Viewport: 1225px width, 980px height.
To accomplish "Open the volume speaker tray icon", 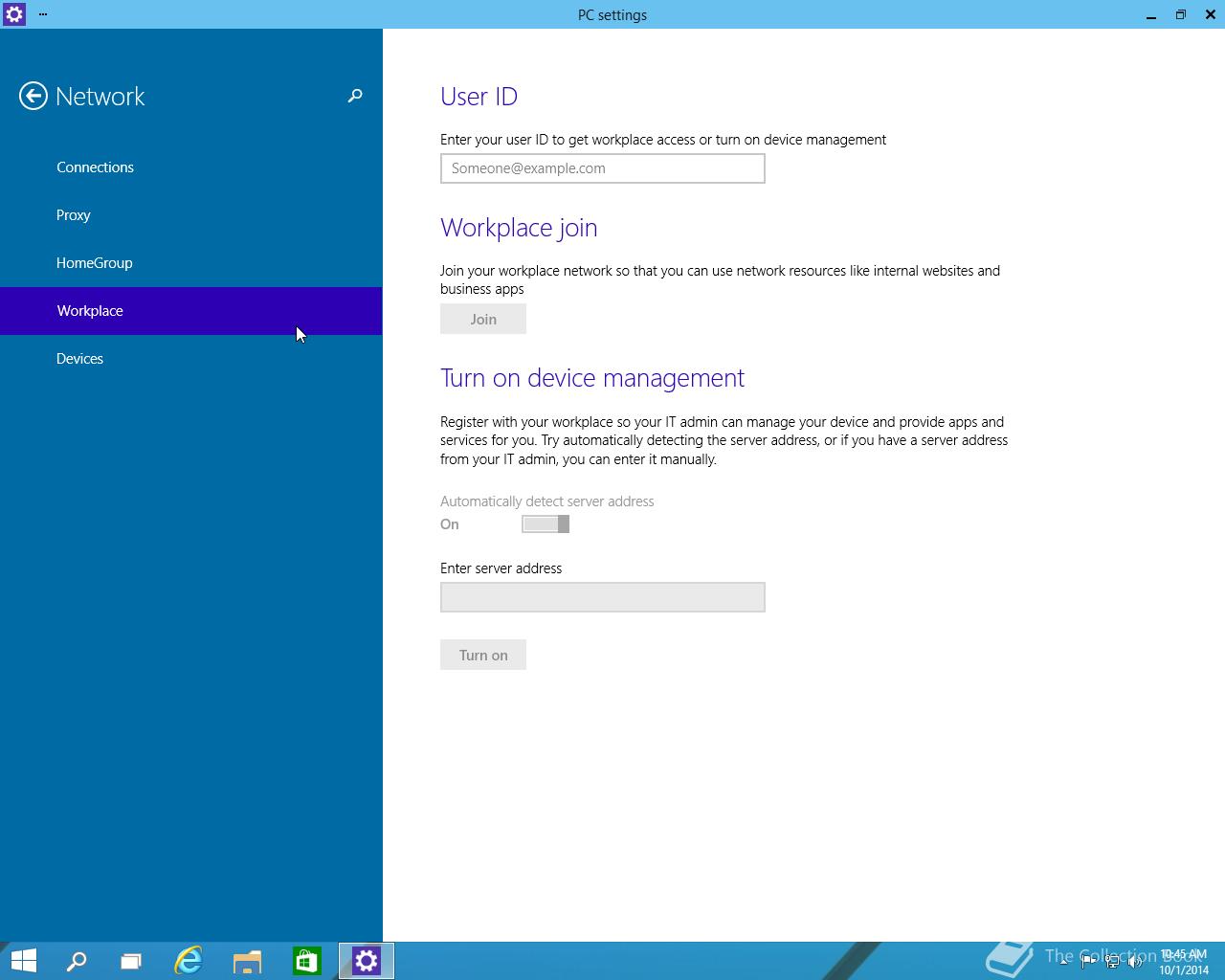I will [x=1136, y=962].
